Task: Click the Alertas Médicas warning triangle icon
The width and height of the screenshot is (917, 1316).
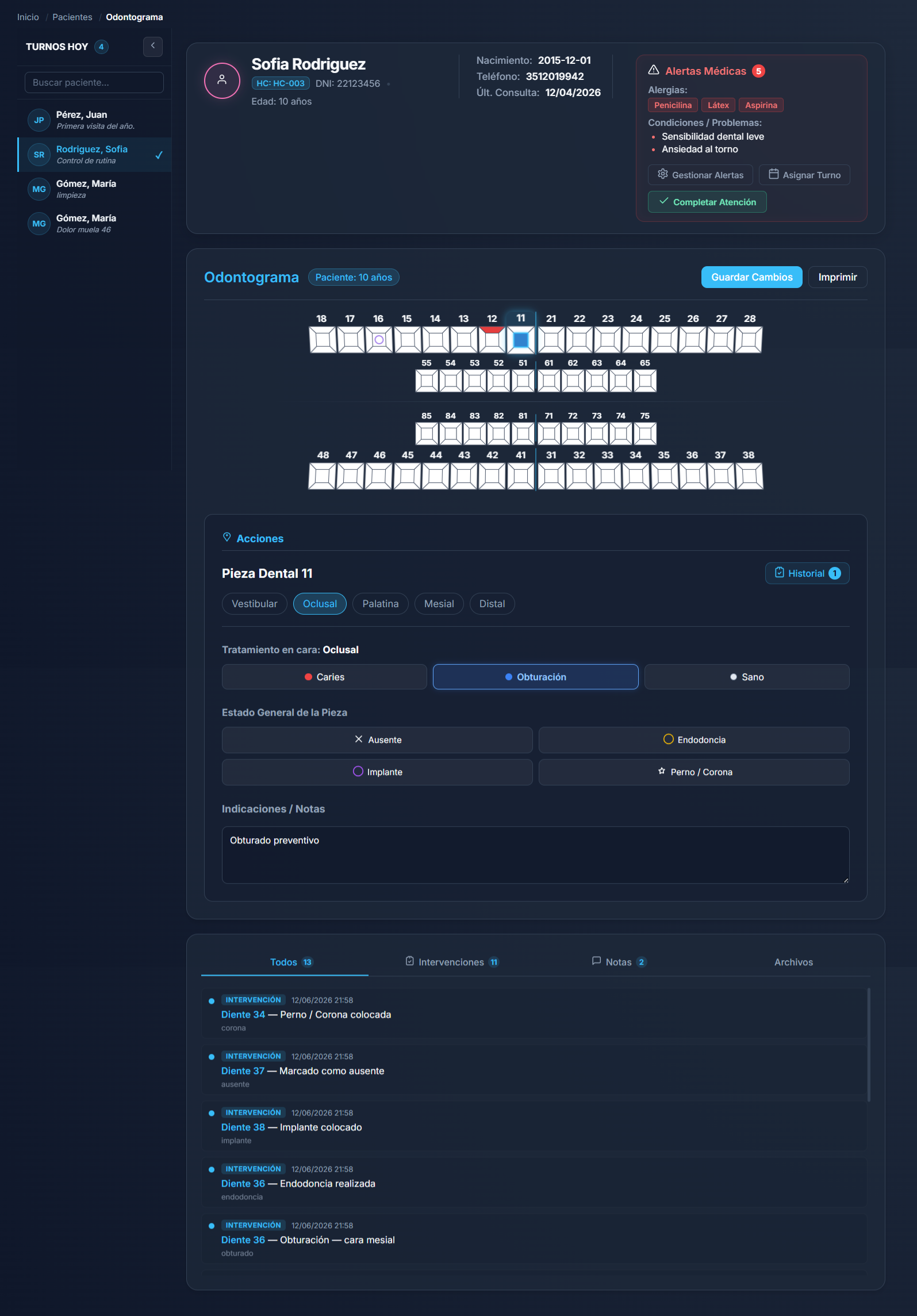Action: point(654,70)
